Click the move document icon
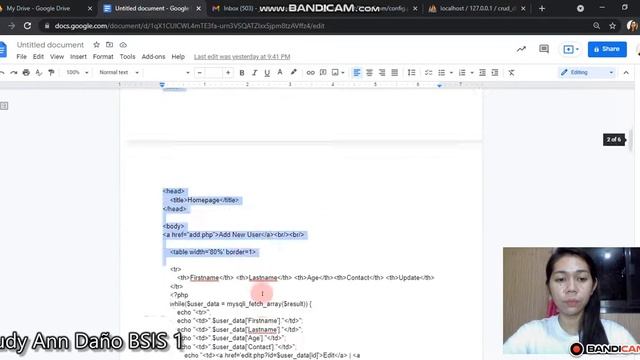The height and width of the screenshot is (360, 640). coord(109,44)
